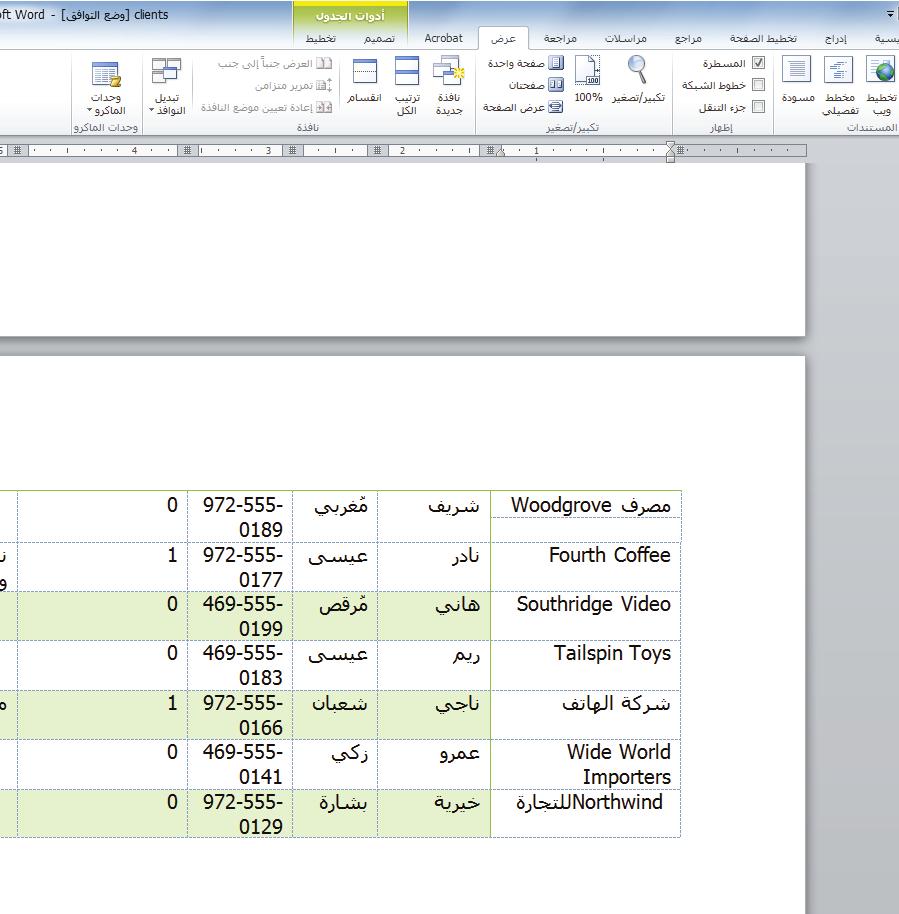Click the Northwind للتجارة cell
Screen dimensions: 899x914
[x=586, y=814]
